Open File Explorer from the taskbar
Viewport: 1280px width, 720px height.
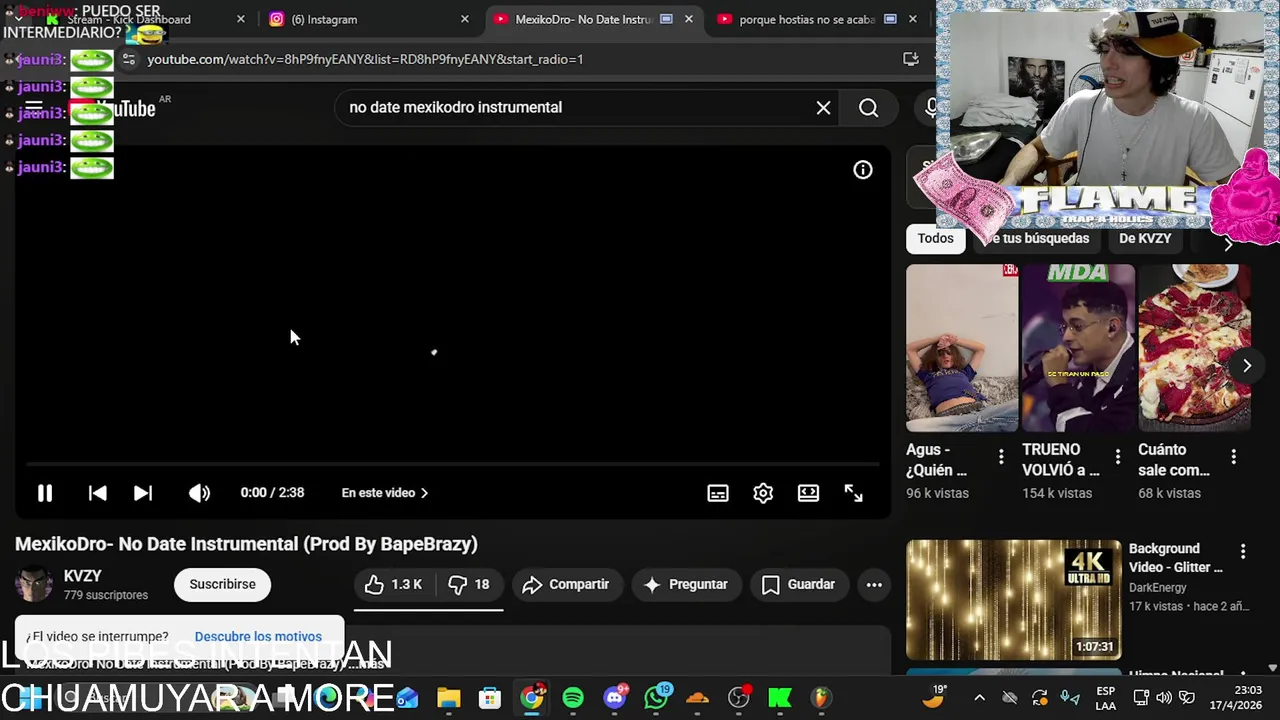(448, 698)
